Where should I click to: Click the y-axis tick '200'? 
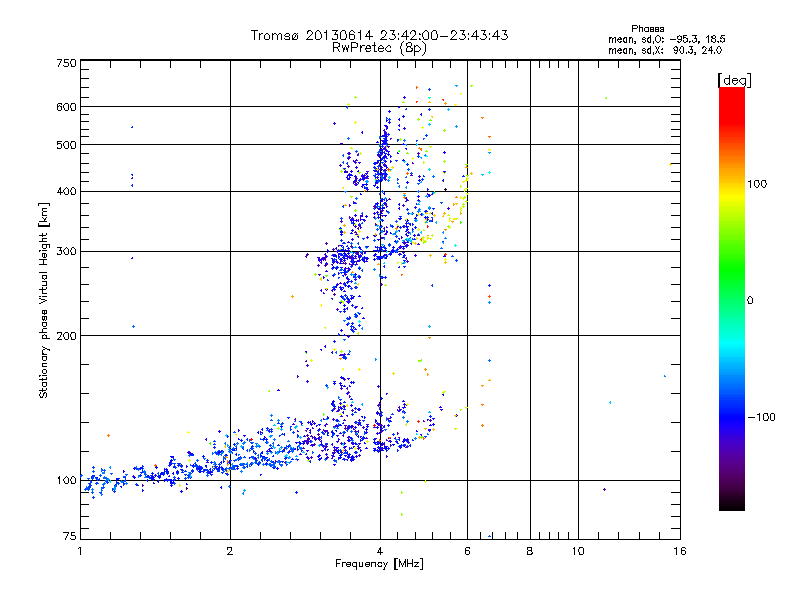tap(66, 336)
